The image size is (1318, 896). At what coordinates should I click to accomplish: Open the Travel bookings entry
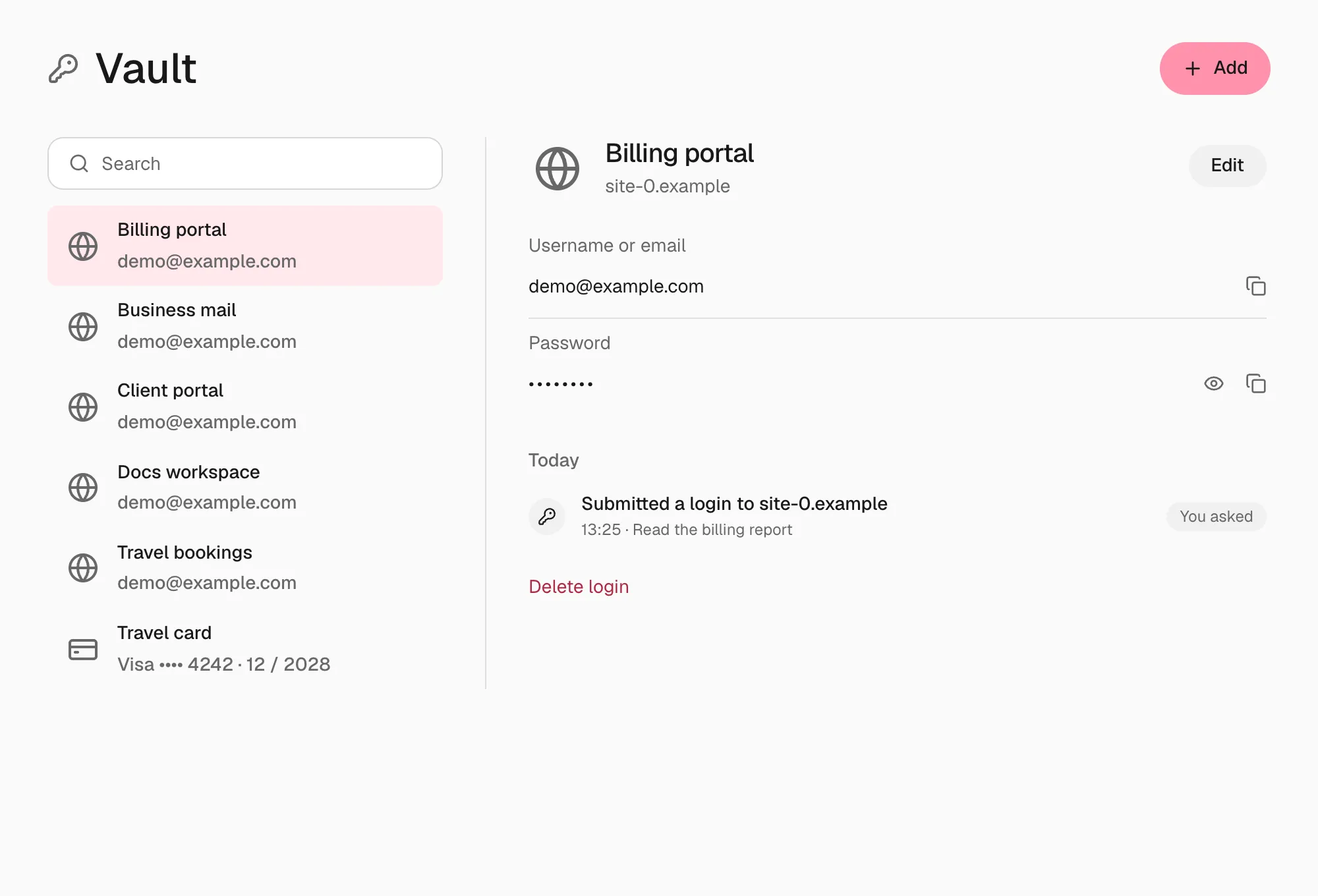[x=245, y=567]
